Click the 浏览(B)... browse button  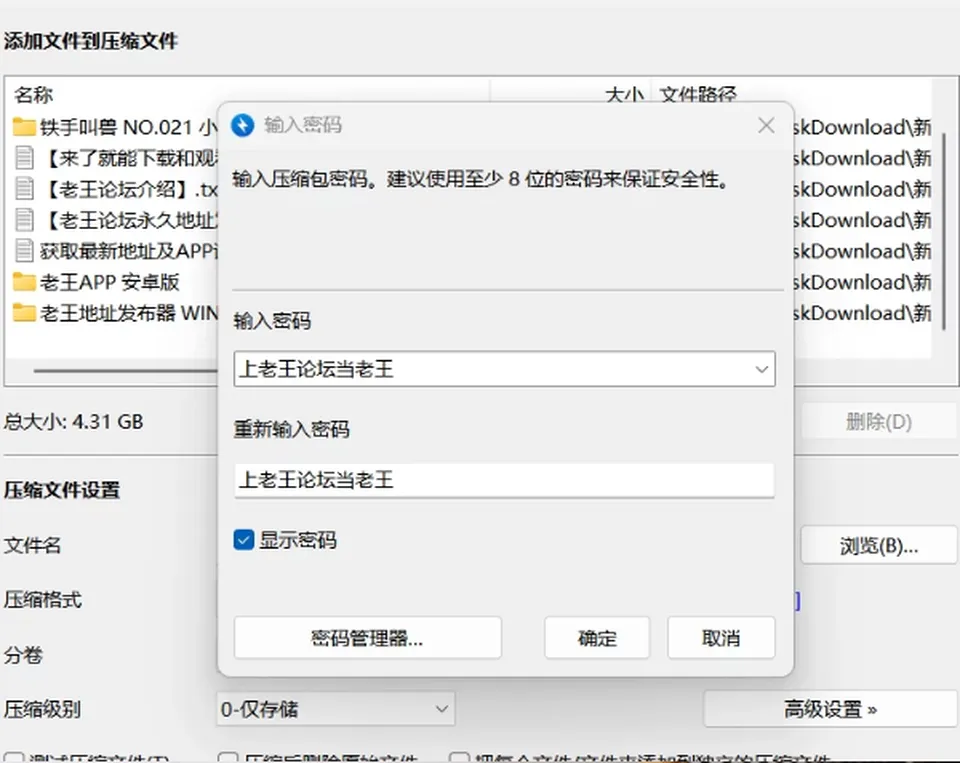pyautogui.click(x=879, y=545)
